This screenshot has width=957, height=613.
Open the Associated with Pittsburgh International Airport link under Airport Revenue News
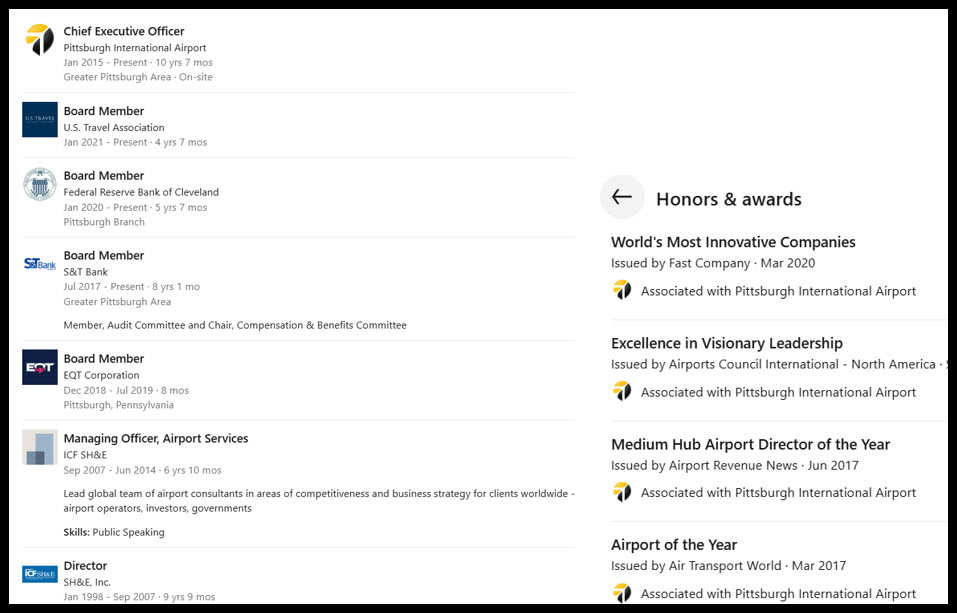pos(778,493)
